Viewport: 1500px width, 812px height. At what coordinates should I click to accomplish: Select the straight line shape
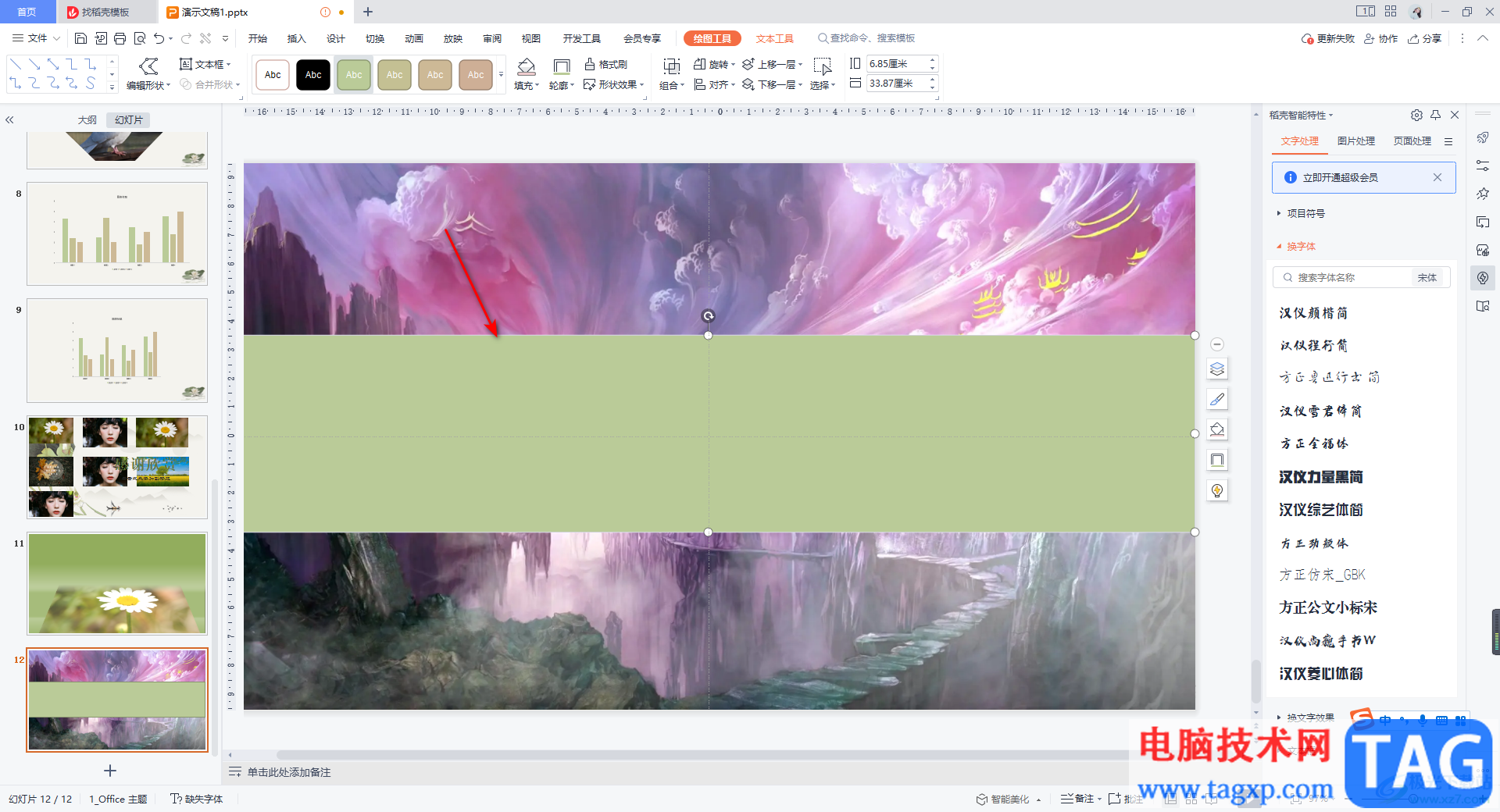coord(15,64)
